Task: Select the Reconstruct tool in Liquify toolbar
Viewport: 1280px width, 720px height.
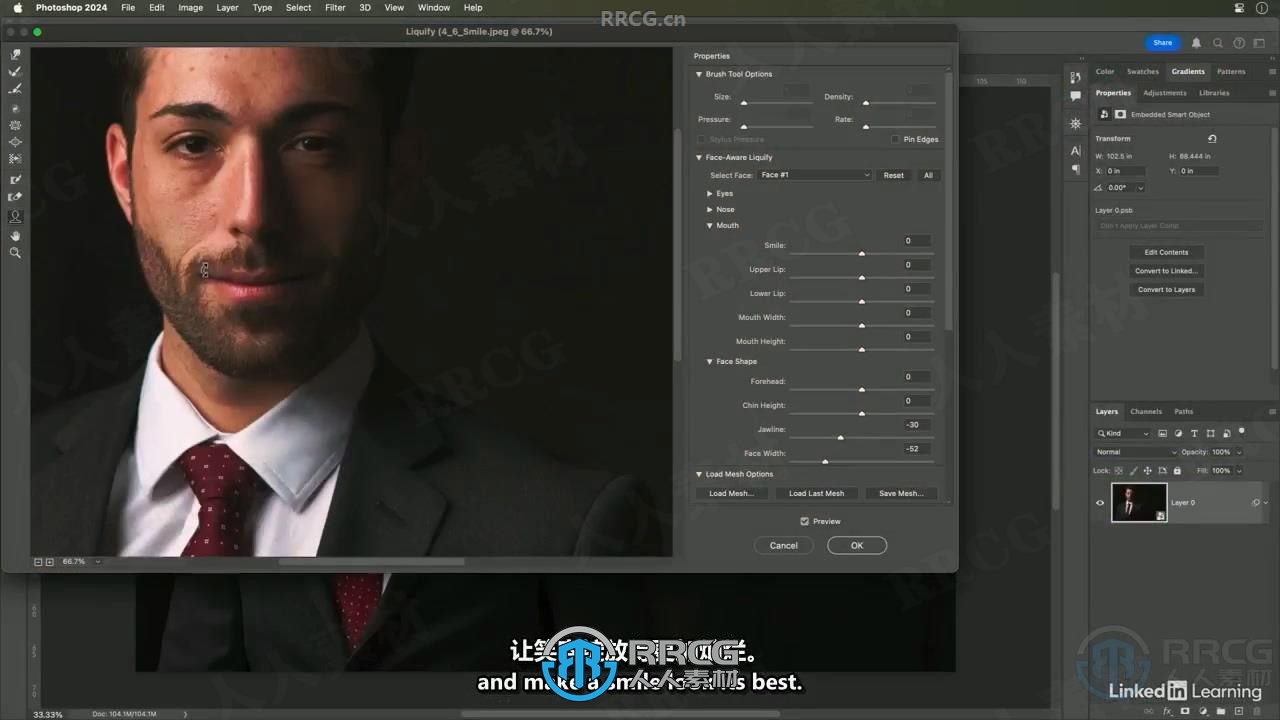Action: tap(15, 72)
